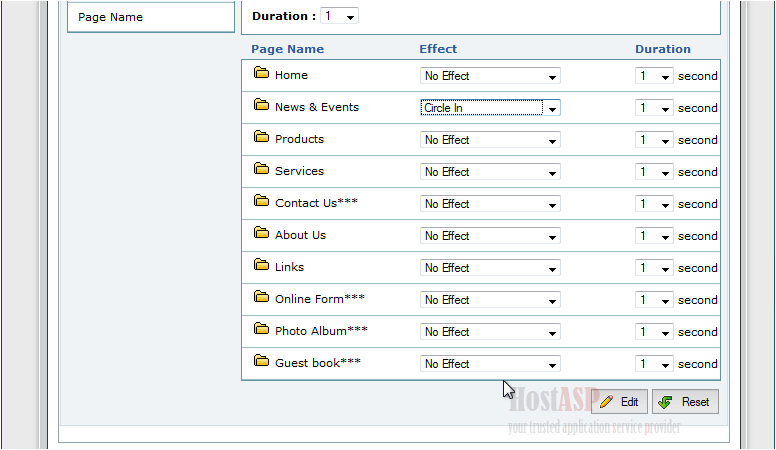Image resolution: width=776 pixels, height=450 pixels.
Task: Open the Duration dropdown for Services
Action: pos(654,172)
